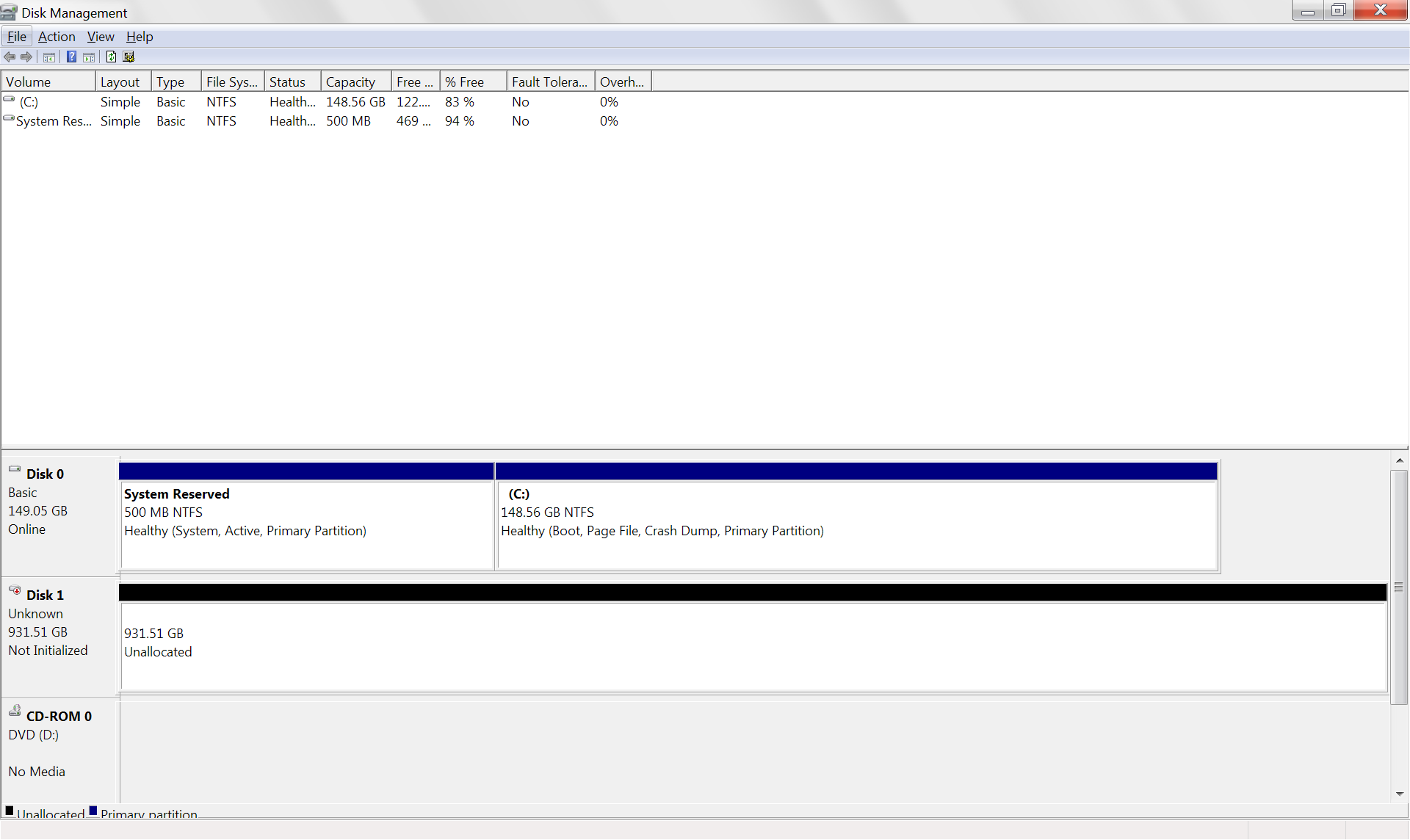Click the 148.56 GB capacity cell

click(355, 102)
